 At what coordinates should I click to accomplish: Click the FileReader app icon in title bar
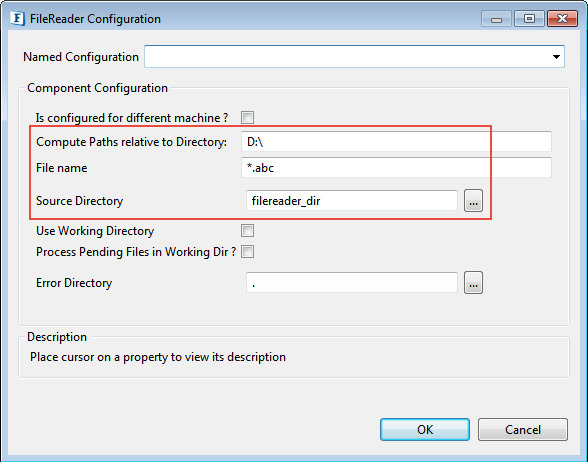point(17,18)
